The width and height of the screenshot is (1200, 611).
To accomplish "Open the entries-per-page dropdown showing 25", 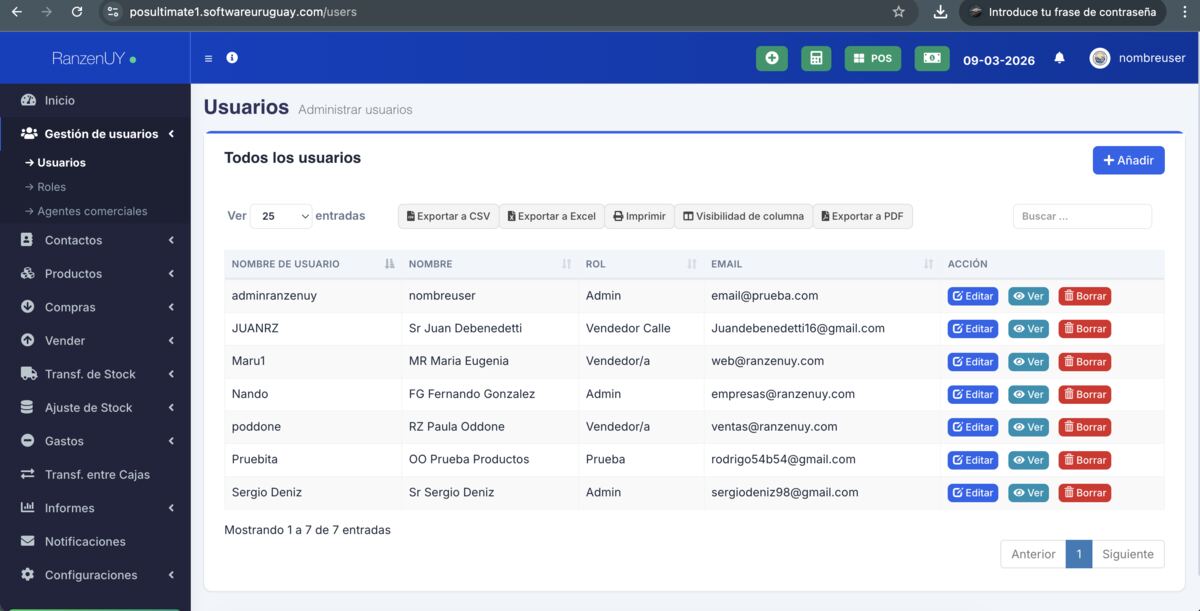I will point(280,216).
